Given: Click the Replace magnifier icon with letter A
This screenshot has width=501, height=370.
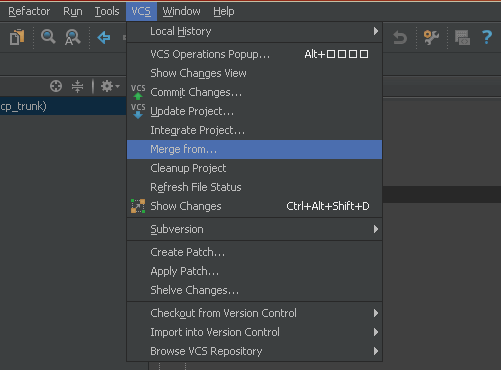Looking at the screenshot, I should pyautogui.click(x=73, y=37).
